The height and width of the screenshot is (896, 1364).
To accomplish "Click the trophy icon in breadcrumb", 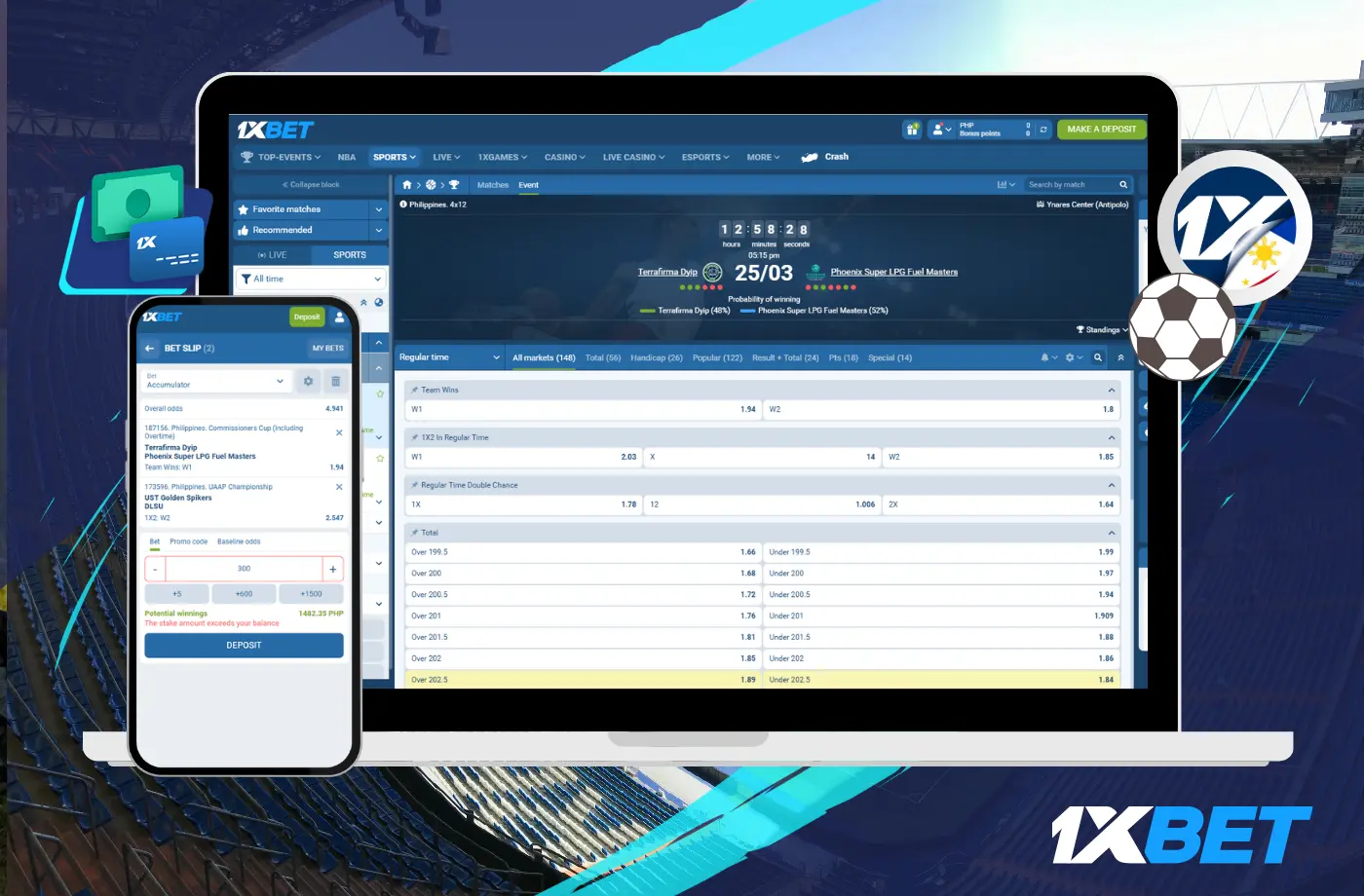I will point(454,184).
